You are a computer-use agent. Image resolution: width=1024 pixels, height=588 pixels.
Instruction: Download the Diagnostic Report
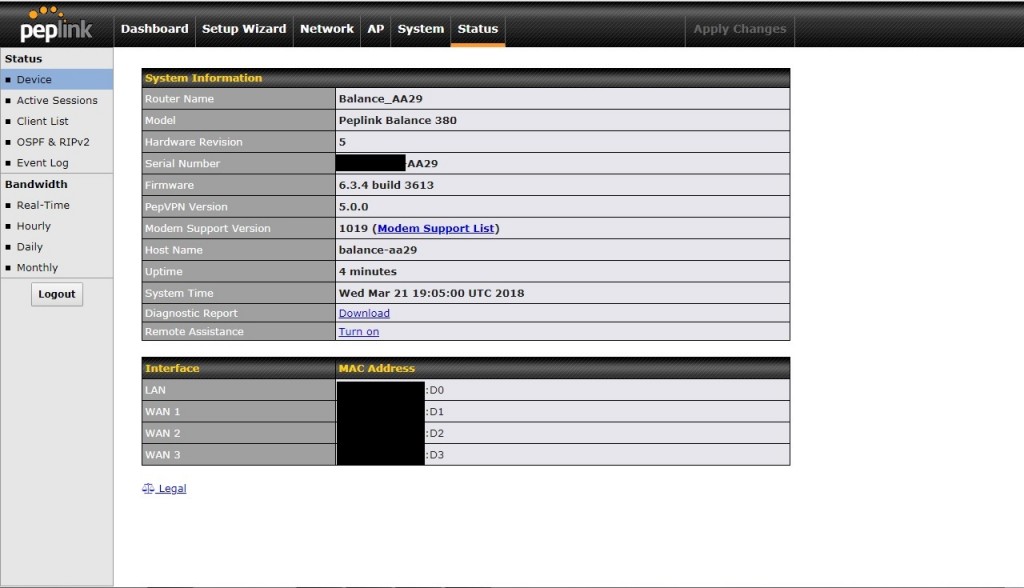pos(364,313)
